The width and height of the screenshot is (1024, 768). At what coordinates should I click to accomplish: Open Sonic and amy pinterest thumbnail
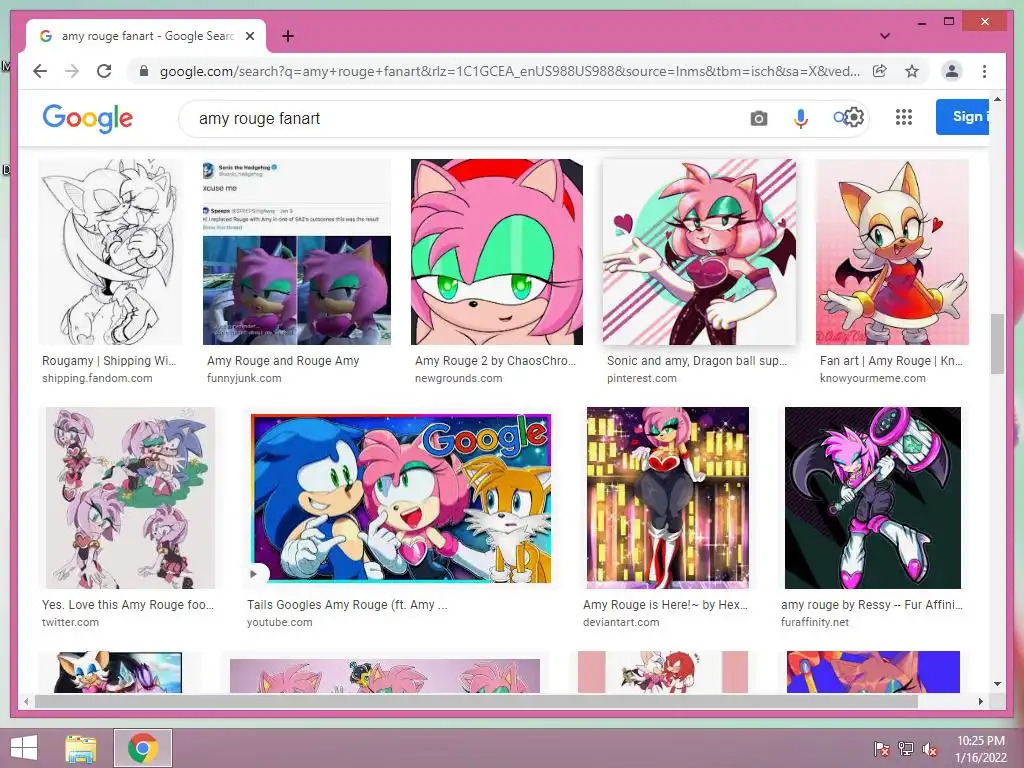tap(699, 251)
